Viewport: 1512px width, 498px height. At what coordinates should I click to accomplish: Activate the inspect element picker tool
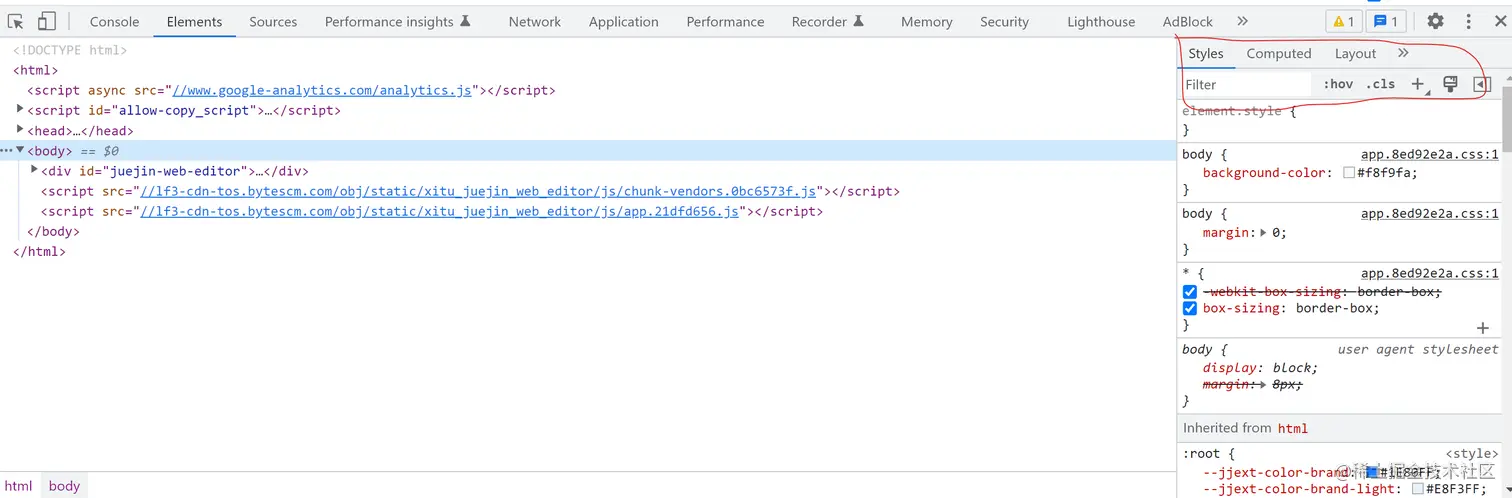(16, 21)
